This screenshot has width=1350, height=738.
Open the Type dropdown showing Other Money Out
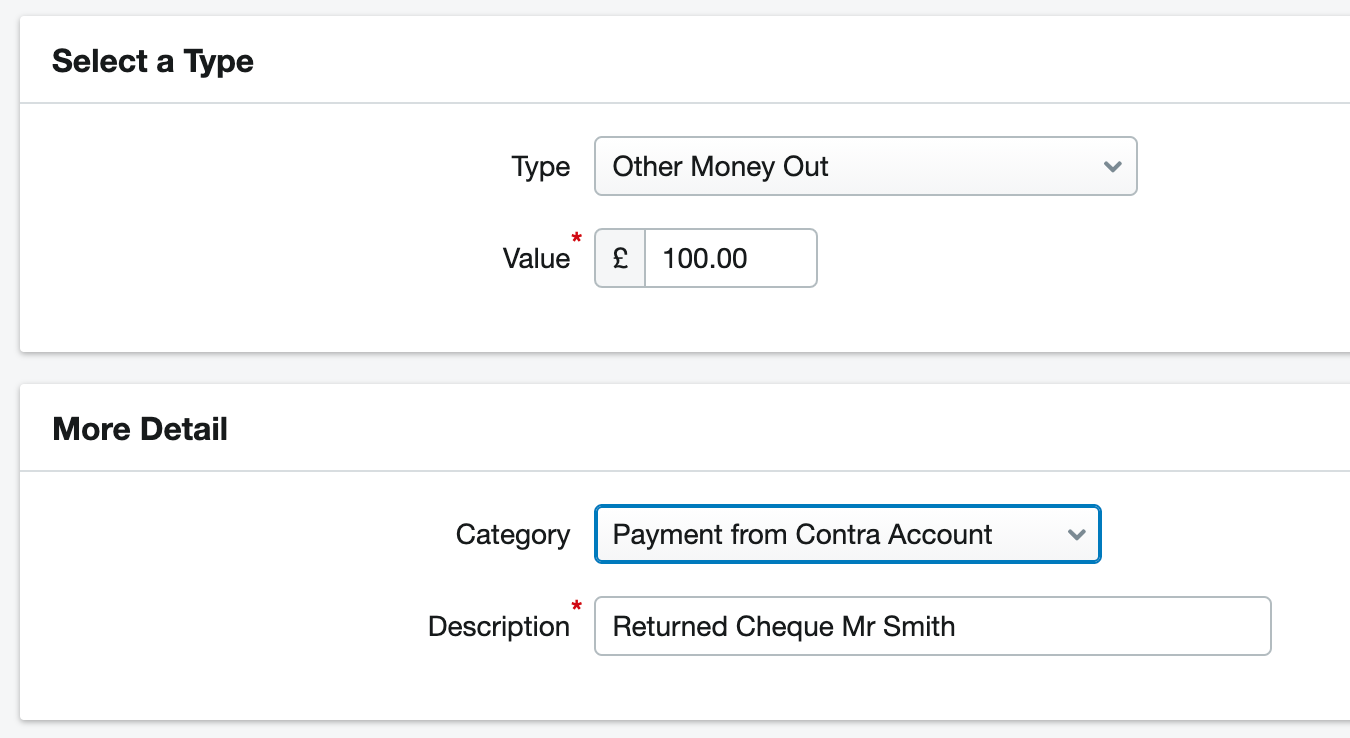click(865, 166)
